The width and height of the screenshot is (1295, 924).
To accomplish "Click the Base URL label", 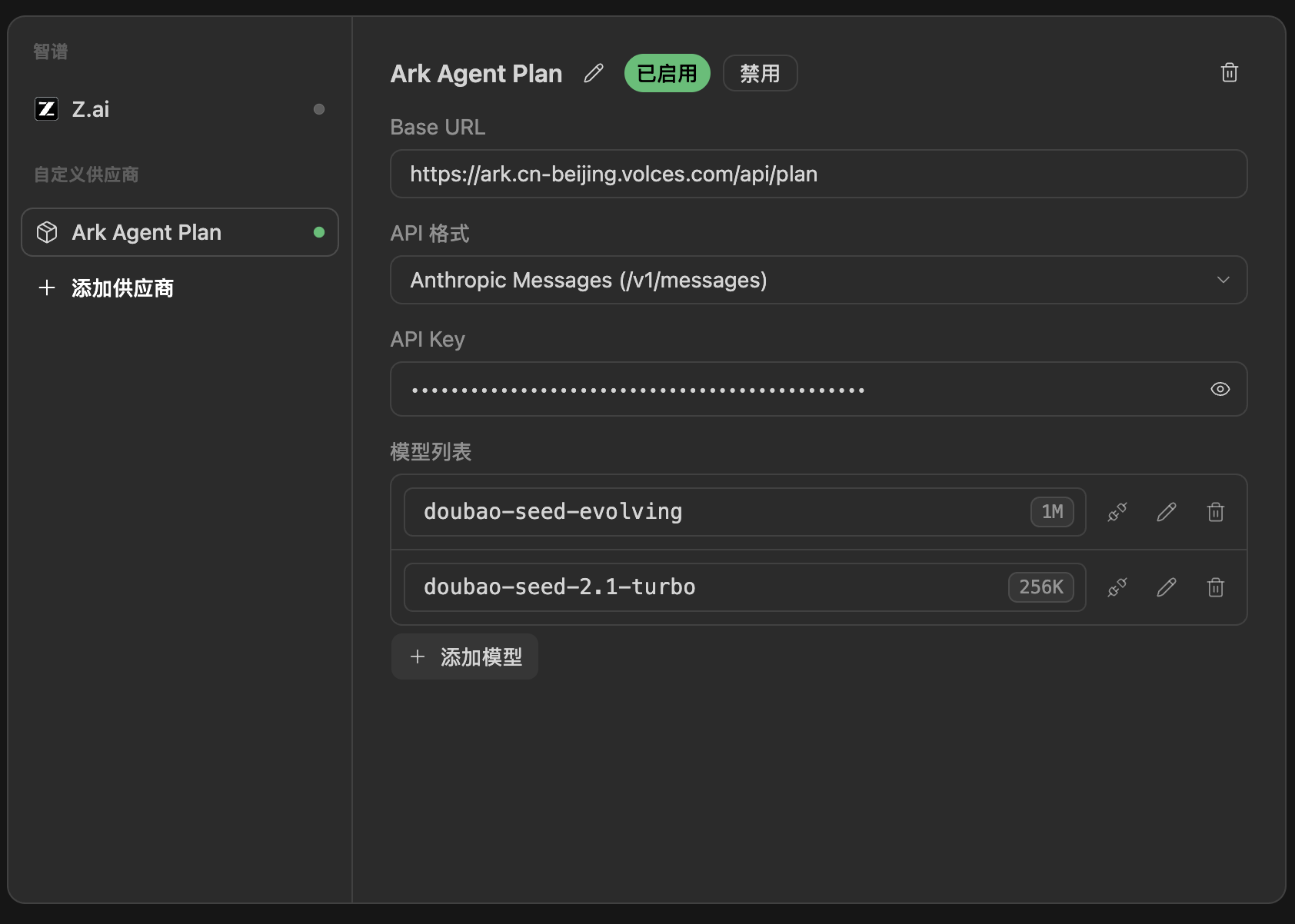I will [438, 127].
